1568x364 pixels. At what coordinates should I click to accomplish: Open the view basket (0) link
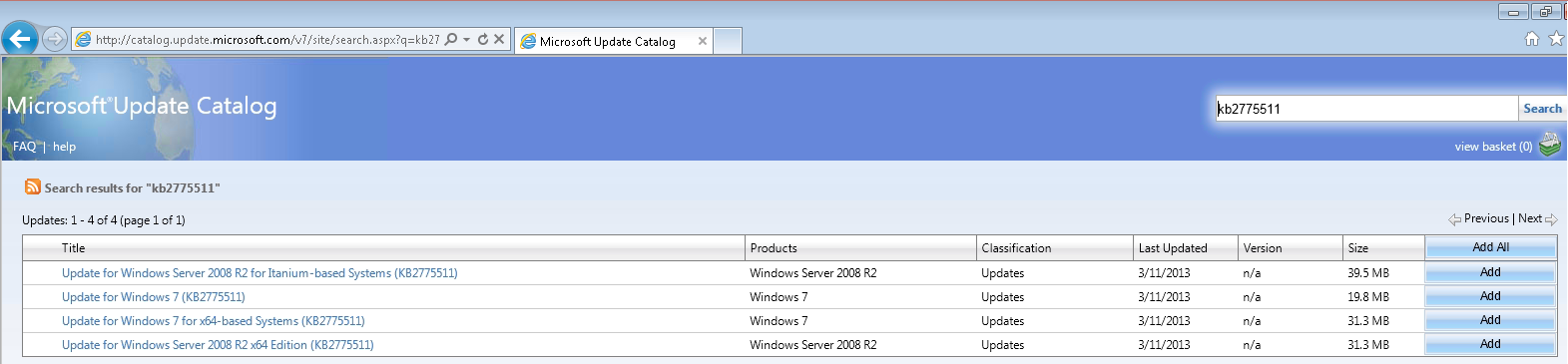(x=1493, y=147)
